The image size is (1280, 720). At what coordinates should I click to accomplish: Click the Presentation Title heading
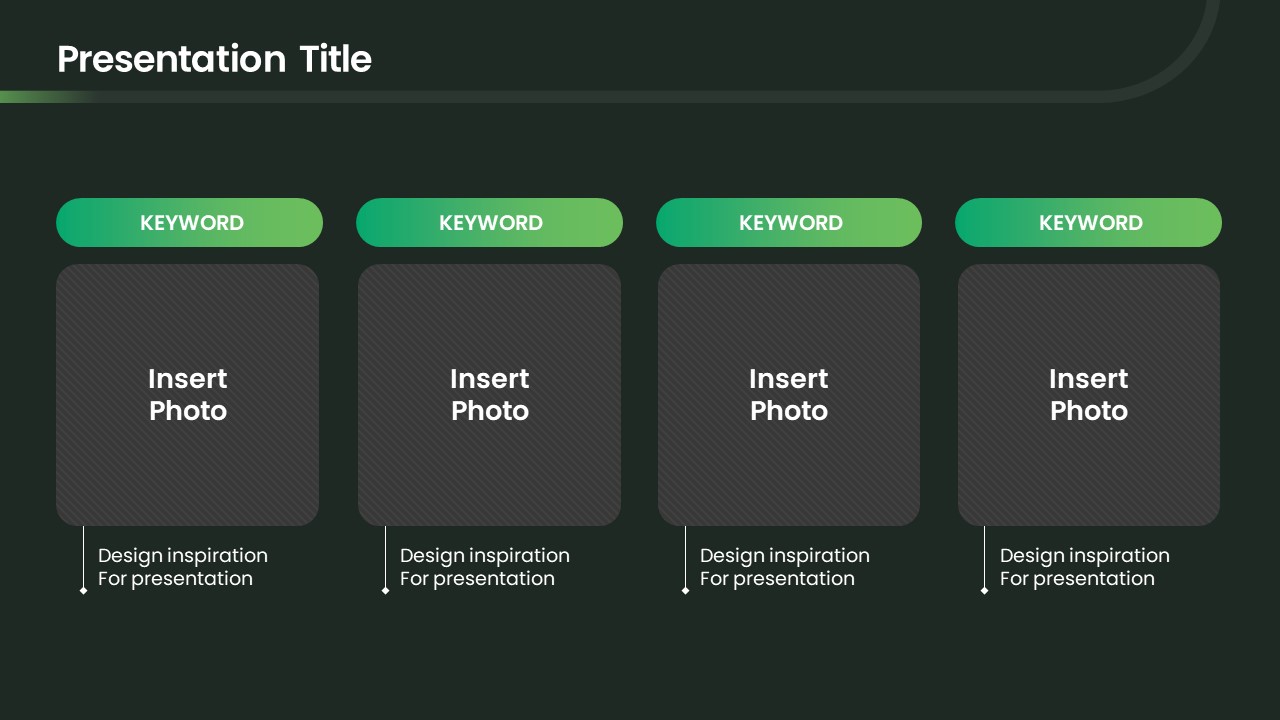(x=214, y=59)
